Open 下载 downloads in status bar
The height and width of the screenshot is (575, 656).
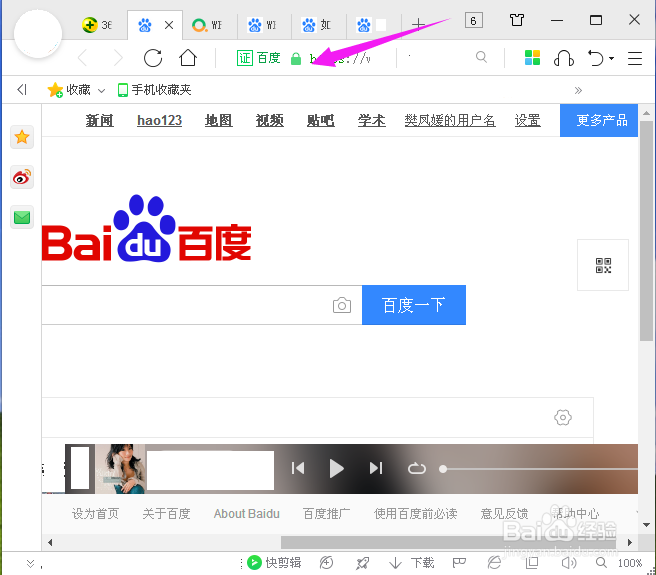coord(412,563)
